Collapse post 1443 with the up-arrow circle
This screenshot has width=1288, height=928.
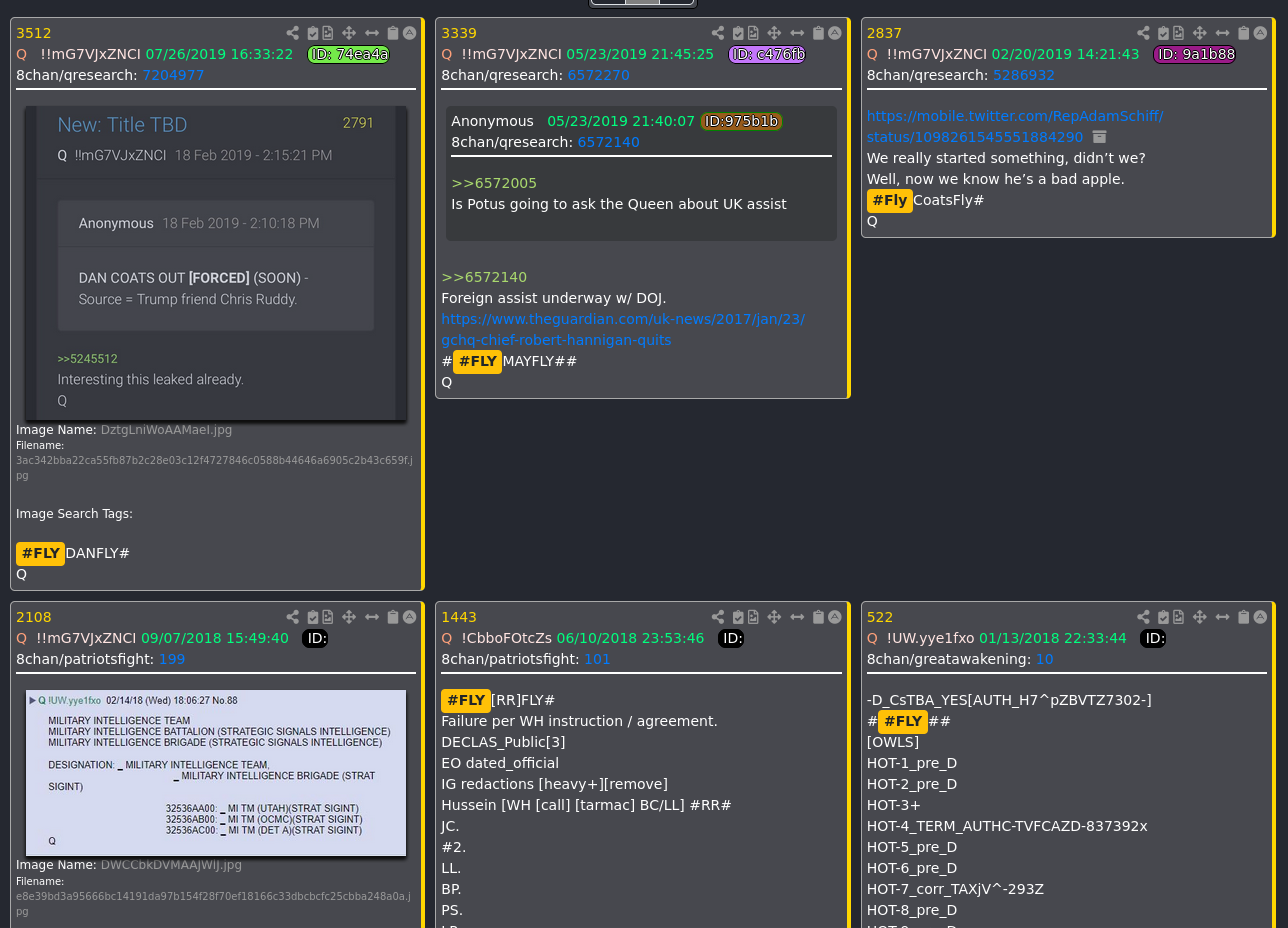(x=834, y=617)
